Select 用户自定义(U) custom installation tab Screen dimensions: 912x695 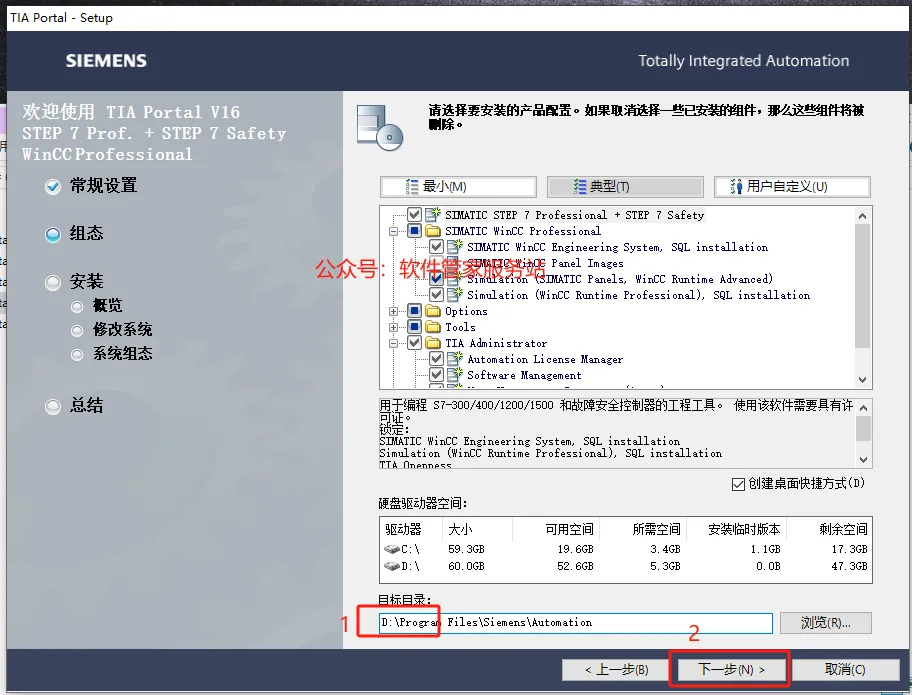coord(792,187)
